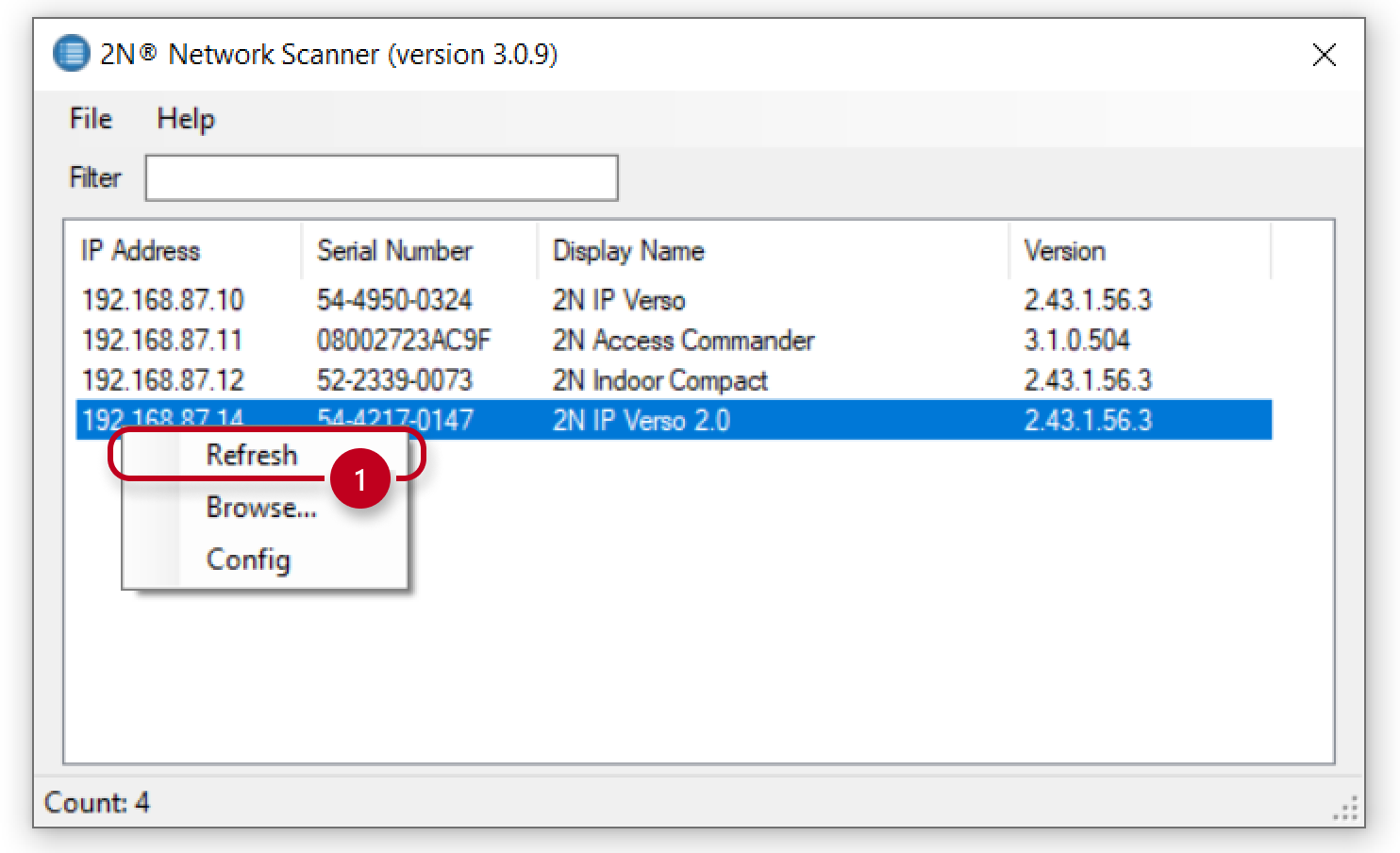The height and width of the screenshot is (853, 1400).
Task: Click serial number 52-2339-0073
Action: (394, 380)
